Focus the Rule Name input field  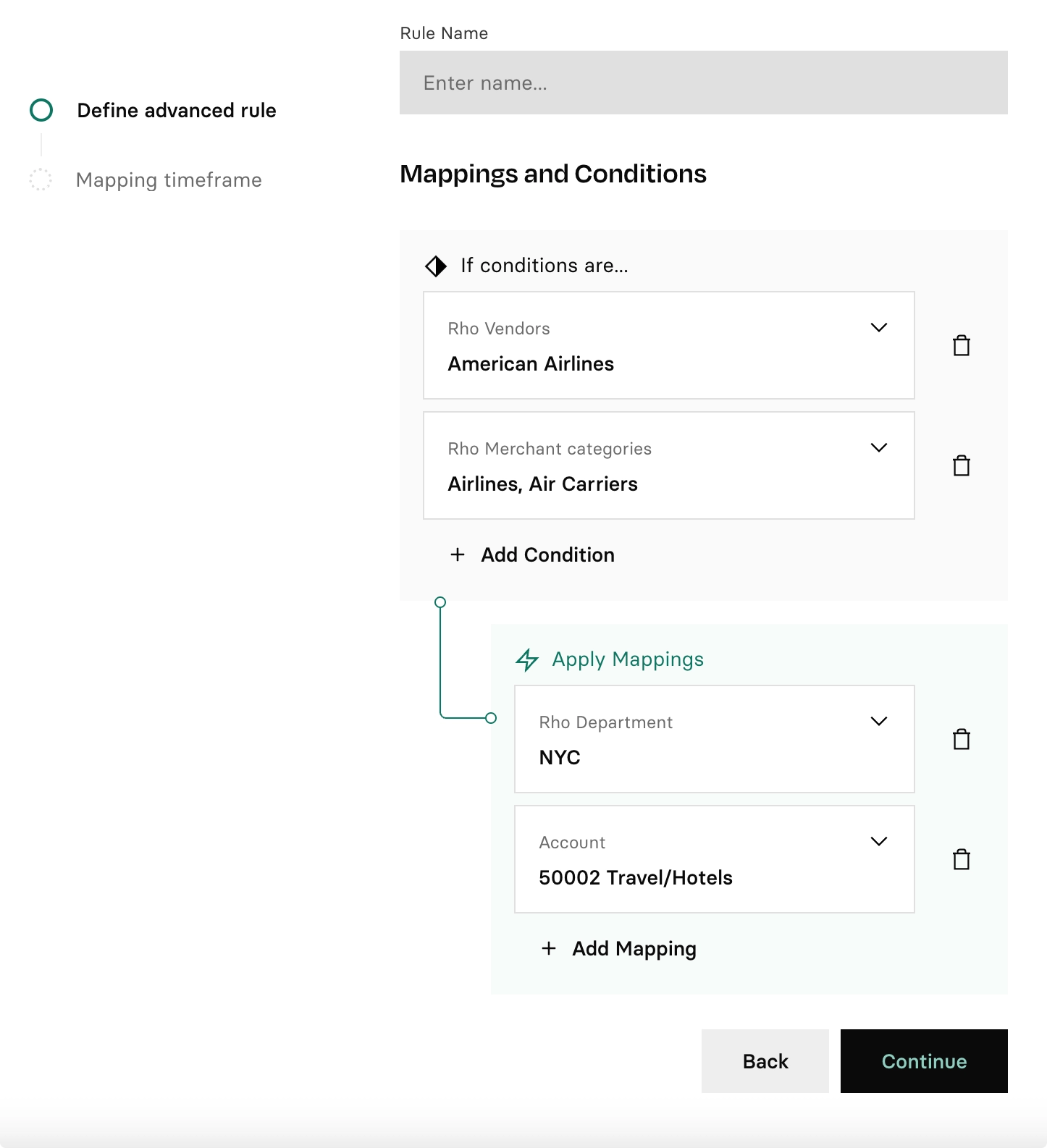pyautogui.click(x=703, y=83)
